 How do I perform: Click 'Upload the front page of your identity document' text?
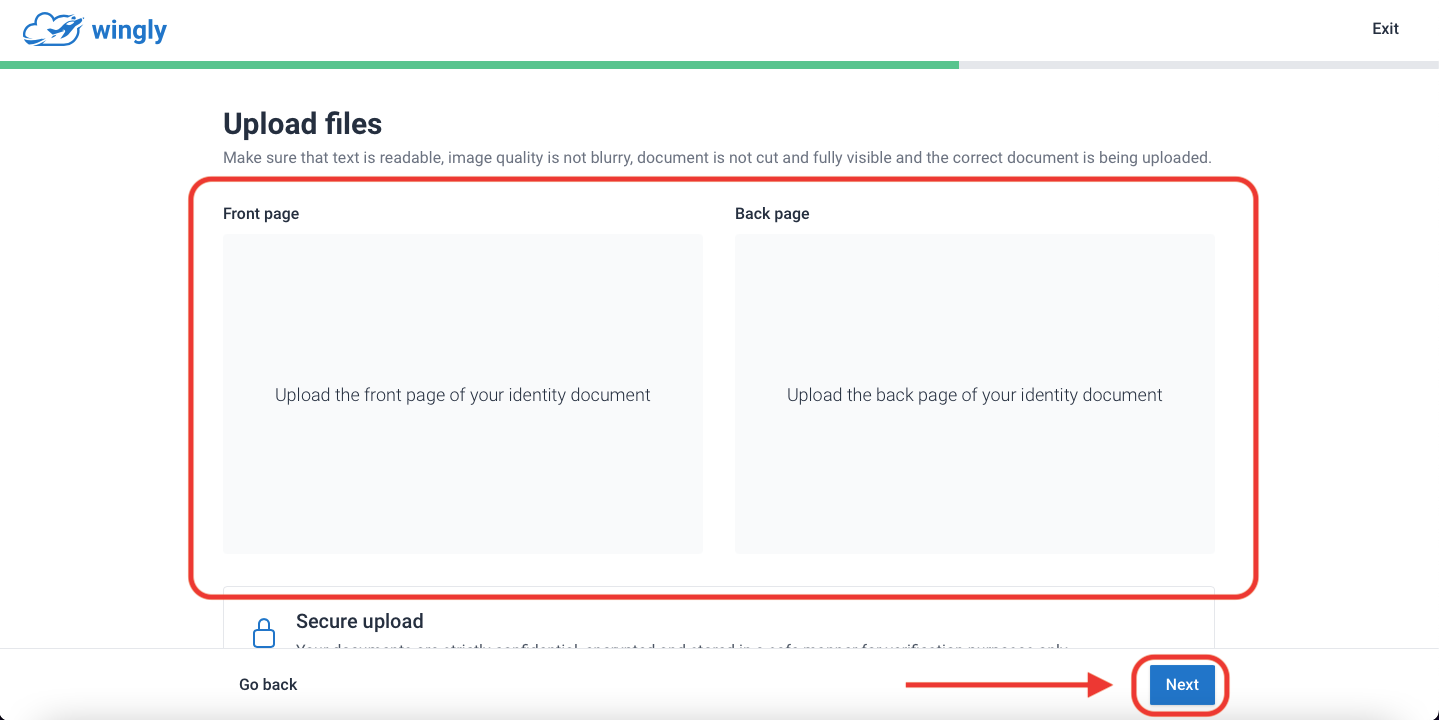463,395
